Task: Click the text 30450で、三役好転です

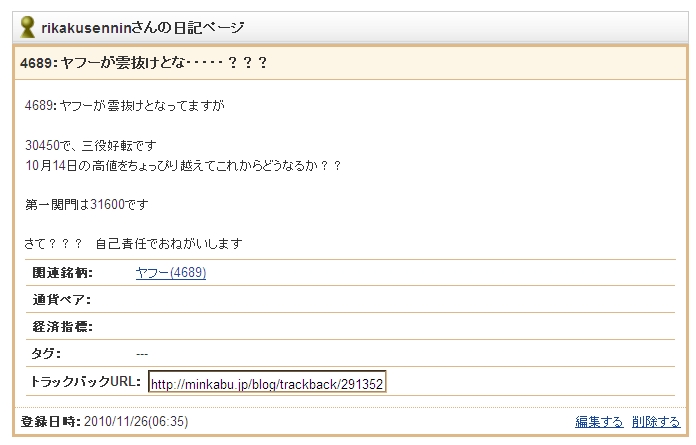Action: tap(90, 145)
